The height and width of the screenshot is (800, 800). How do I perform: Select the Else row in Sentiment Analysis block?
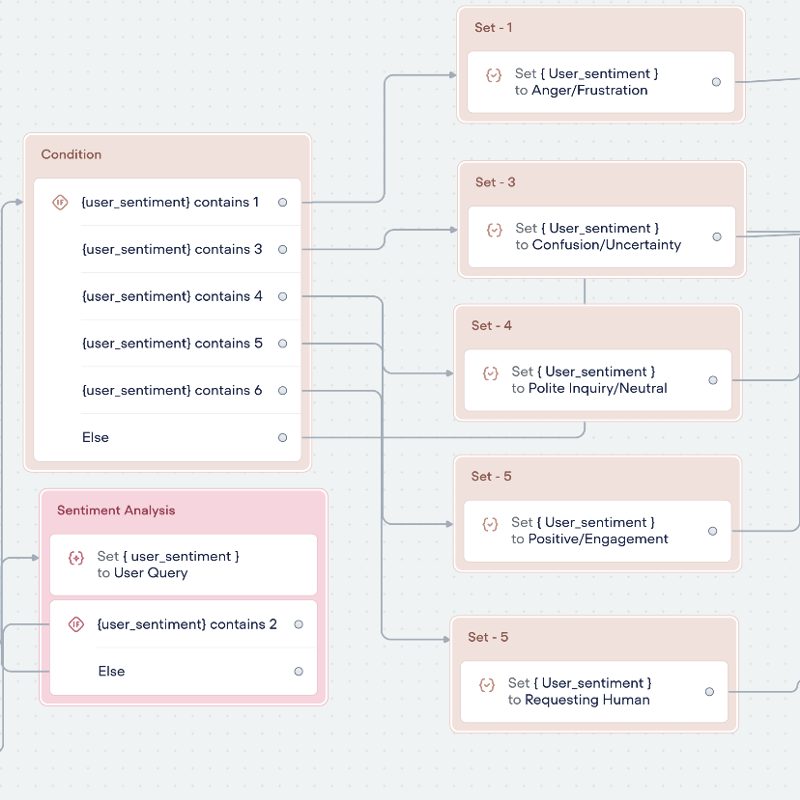(112, 671)
